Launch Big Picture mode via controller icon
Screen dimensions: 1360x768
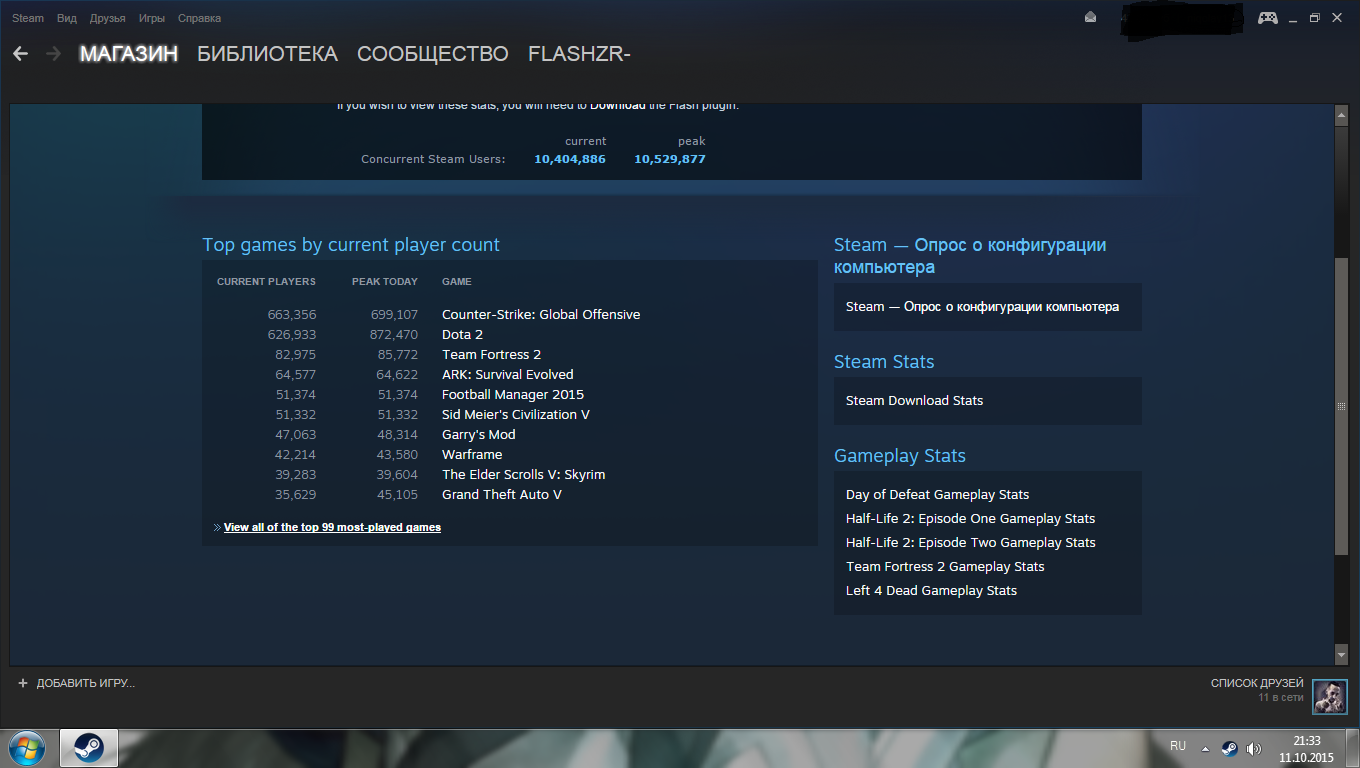(1267, 17)
